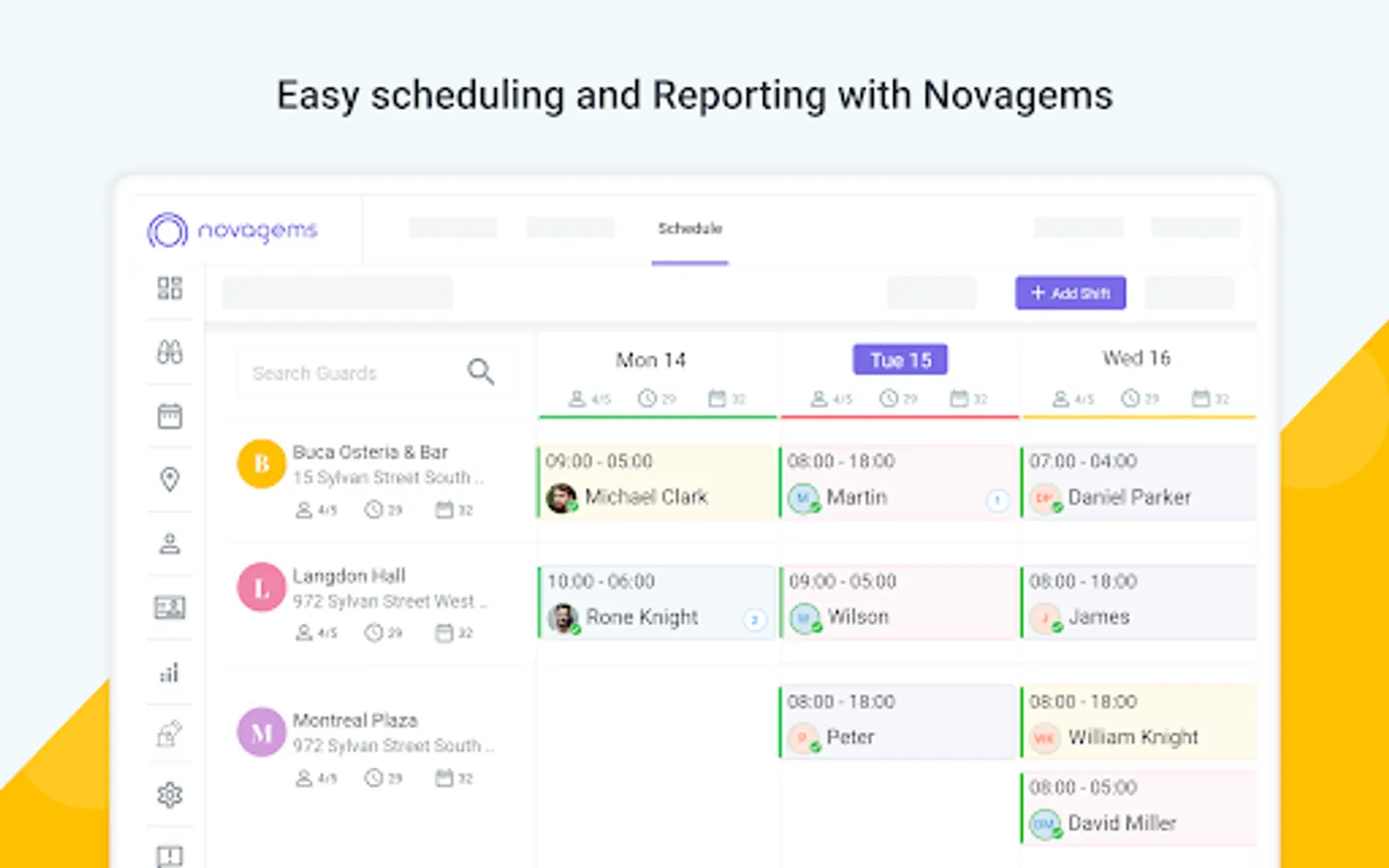Click the Tue 15 clock hours icon

click(x=888, y=398)
